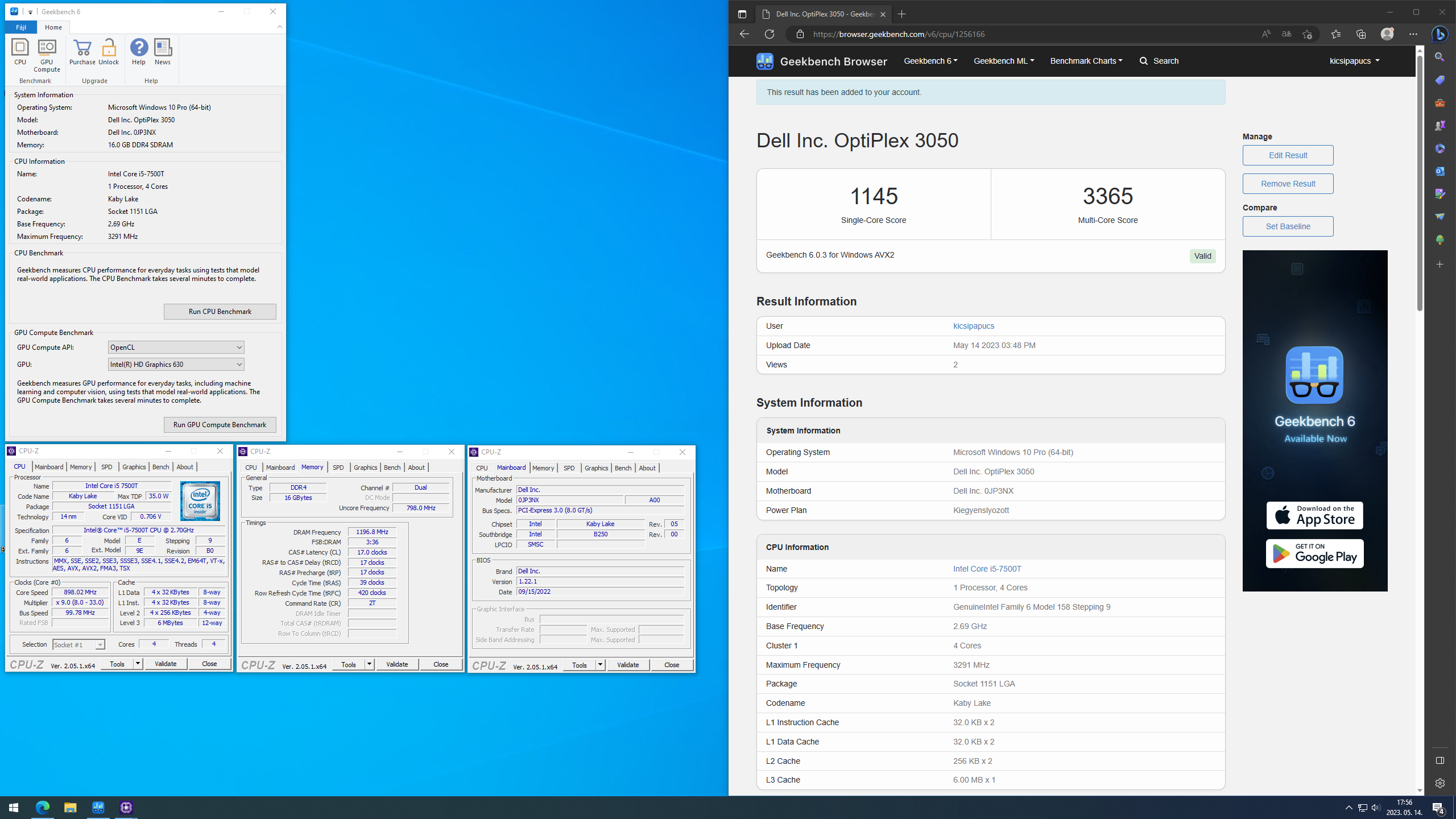
Task: Open Tools dropdown arrow in Memory CPU-Z window
Action: point(369,664)
